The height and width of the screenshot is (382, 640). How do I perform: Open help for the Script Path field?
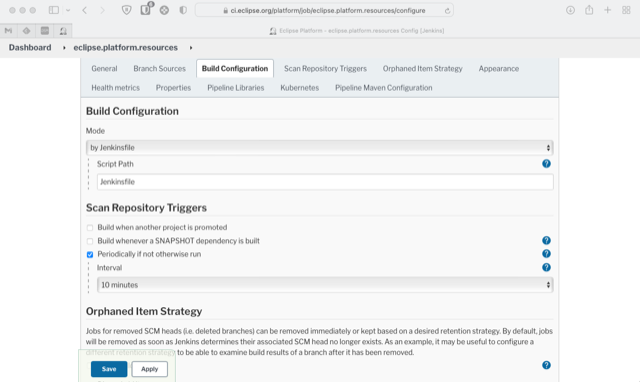pyautogui.click(x=546, y=164)
